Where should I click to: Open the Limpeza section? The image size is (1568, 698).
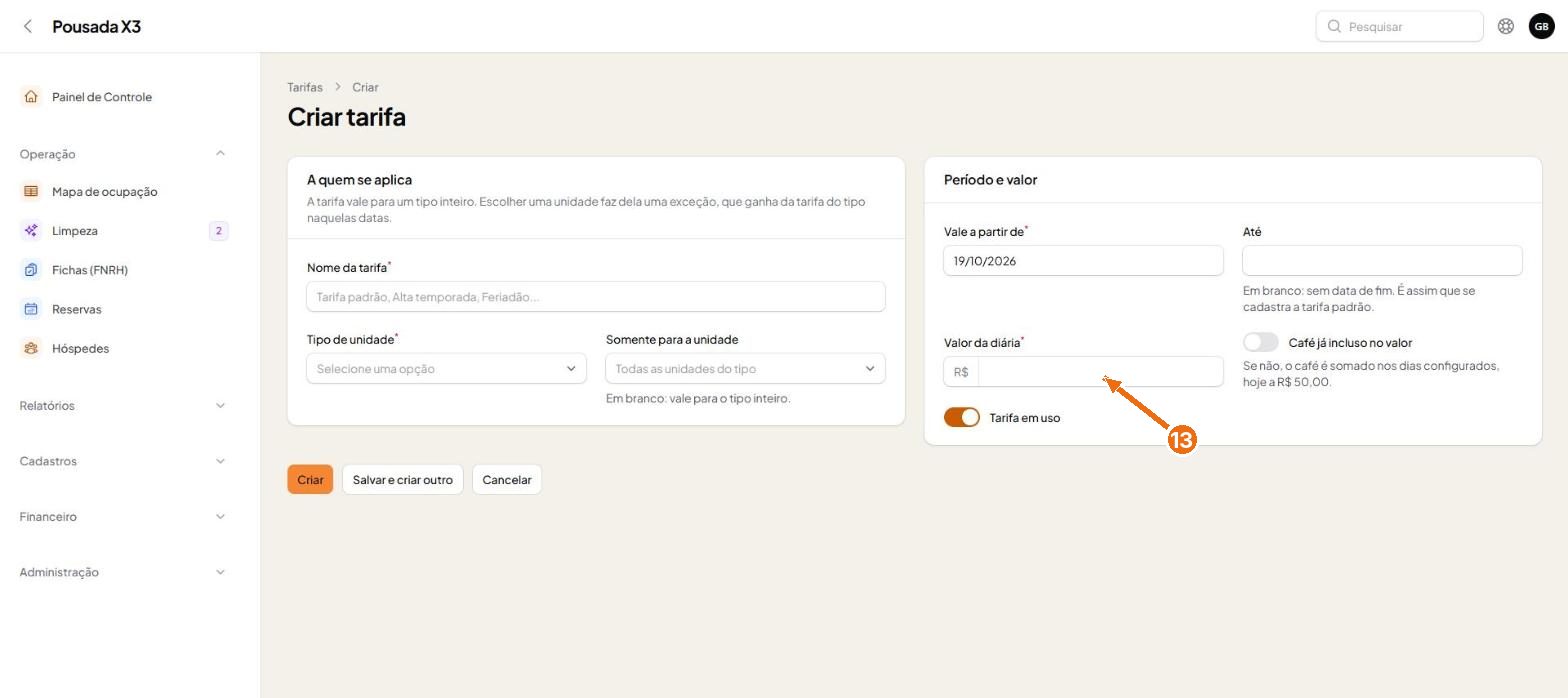tap(75, 231)
